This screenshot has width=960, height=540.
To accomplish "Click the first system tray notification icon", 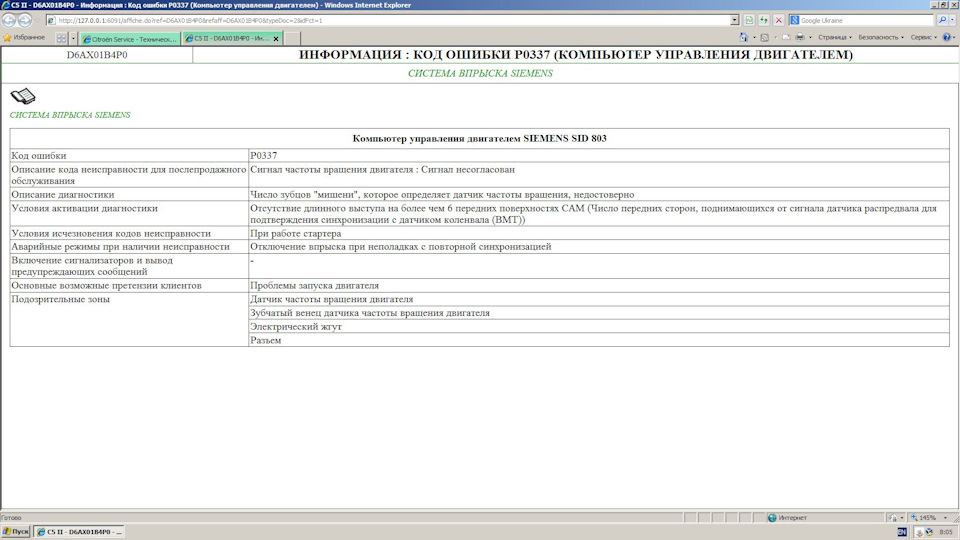I will coord(919,532).
